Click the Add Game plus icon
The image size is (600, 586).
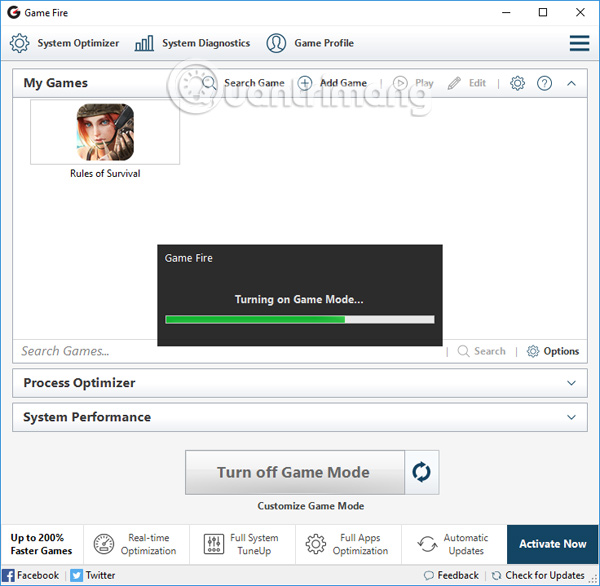305,83
